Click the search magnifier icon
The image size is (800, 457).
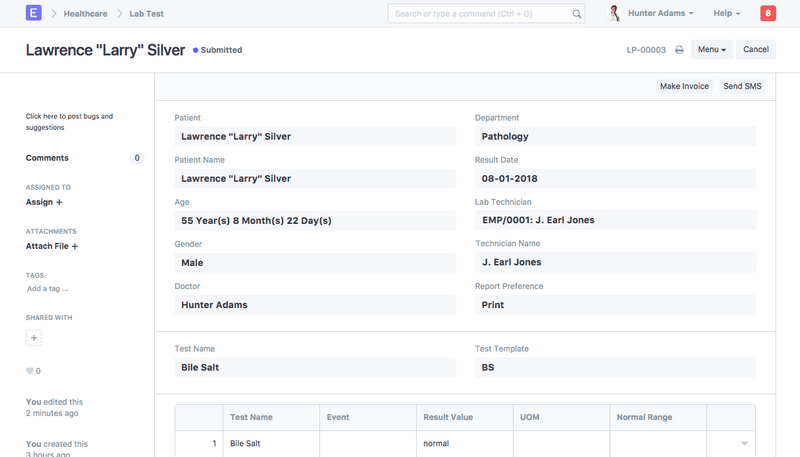577,15
